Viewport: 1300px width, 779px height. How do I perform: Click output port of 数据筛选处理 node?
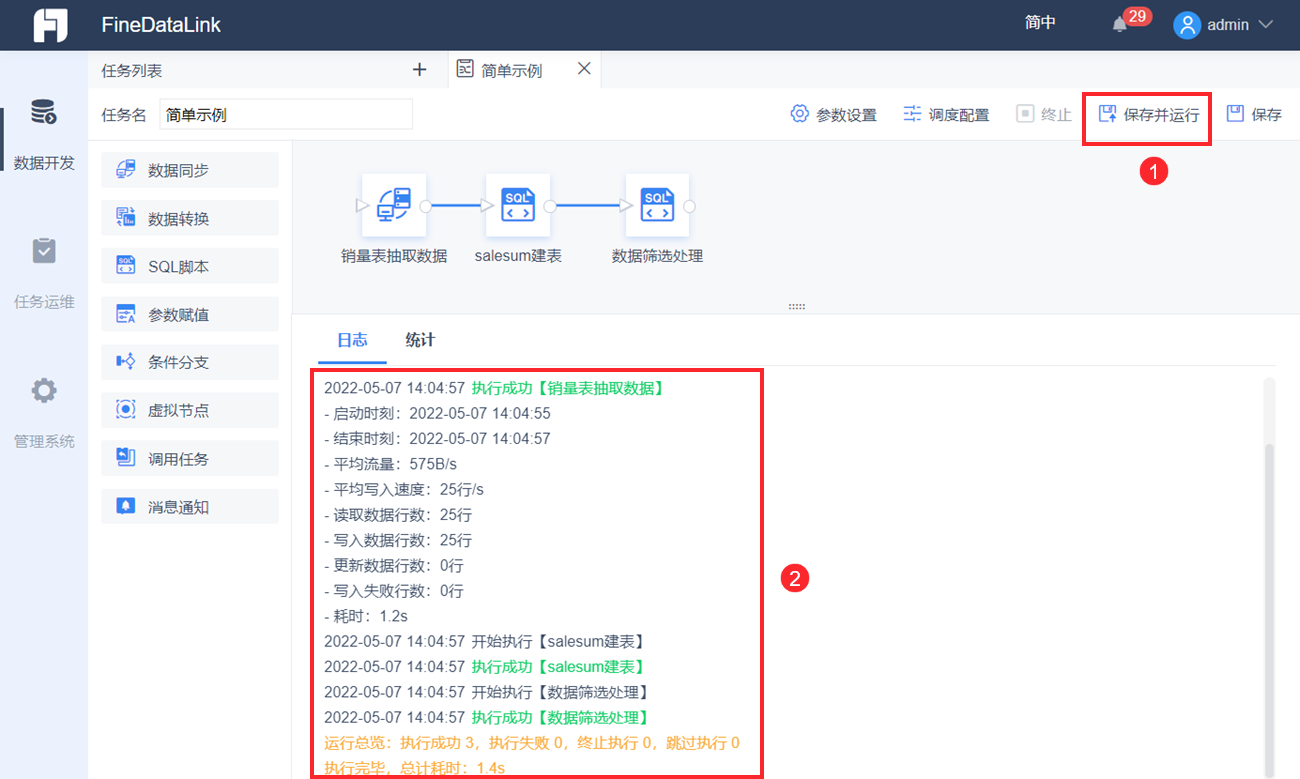click(x=689, y=206)
